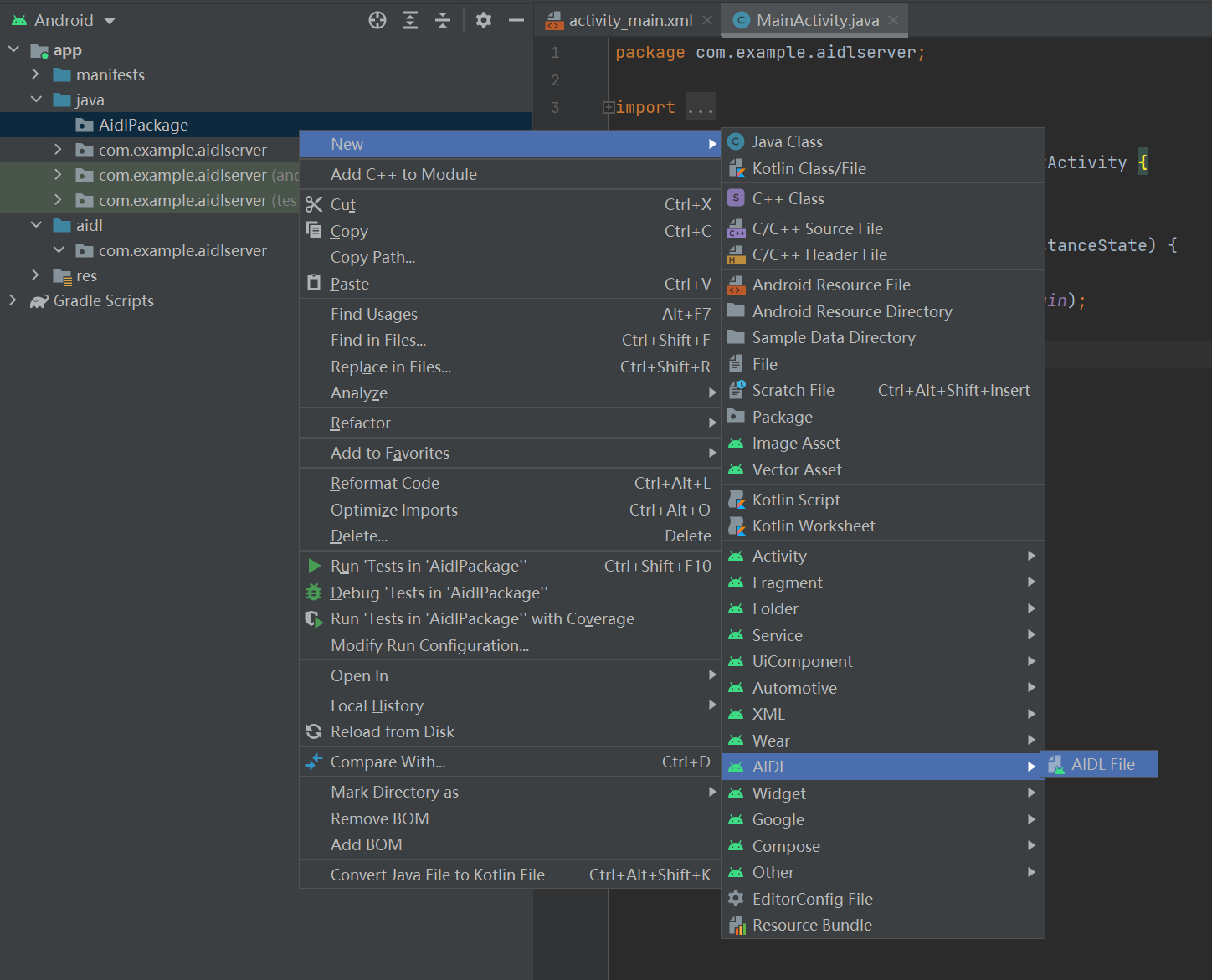Image resolution: width=1212 pixels, height=980 pixels.
Task: Click the Reload from Disk icon
Action: (x=314, y=731)
